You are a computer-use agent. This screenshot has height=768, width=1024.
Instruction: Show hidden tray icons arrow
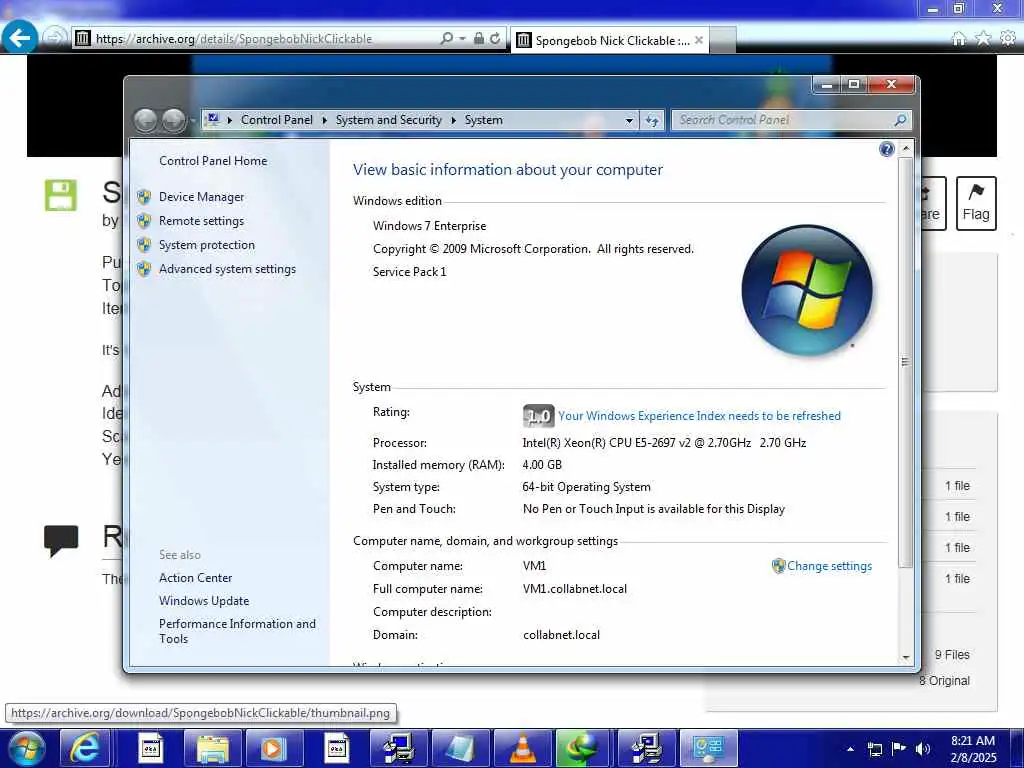click(x=850, y=749)
